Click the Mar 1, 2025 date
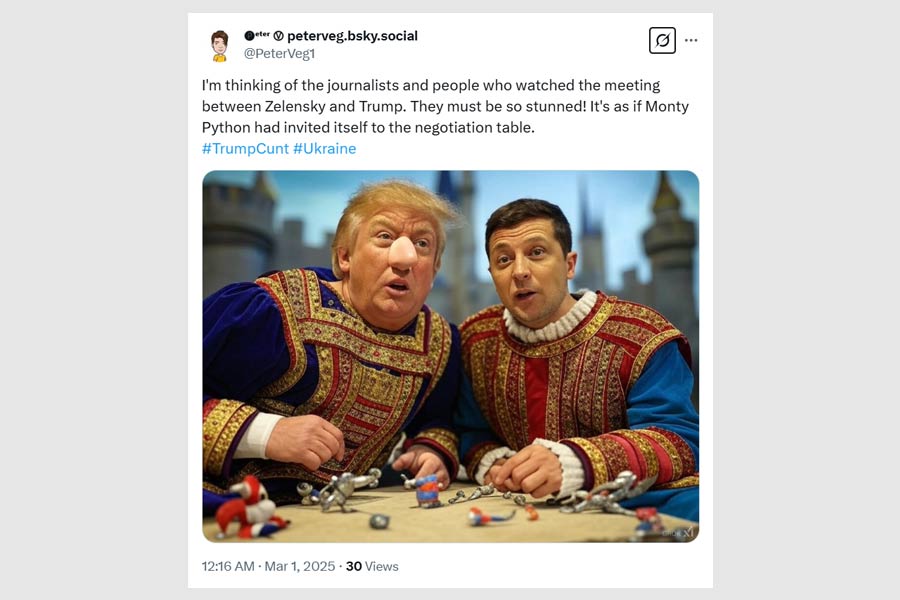The image size is (900, 600). pyautogui.click(x=300, y=566)
